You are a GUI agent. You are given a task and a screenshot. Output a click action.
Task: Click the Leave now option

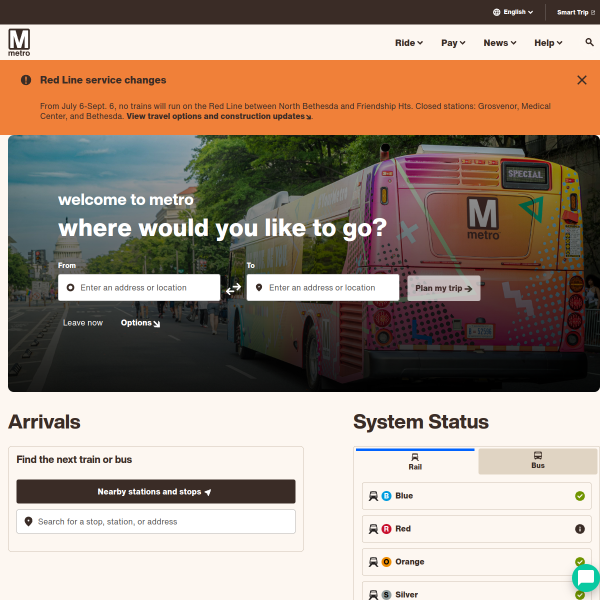(x=83, y=323)
